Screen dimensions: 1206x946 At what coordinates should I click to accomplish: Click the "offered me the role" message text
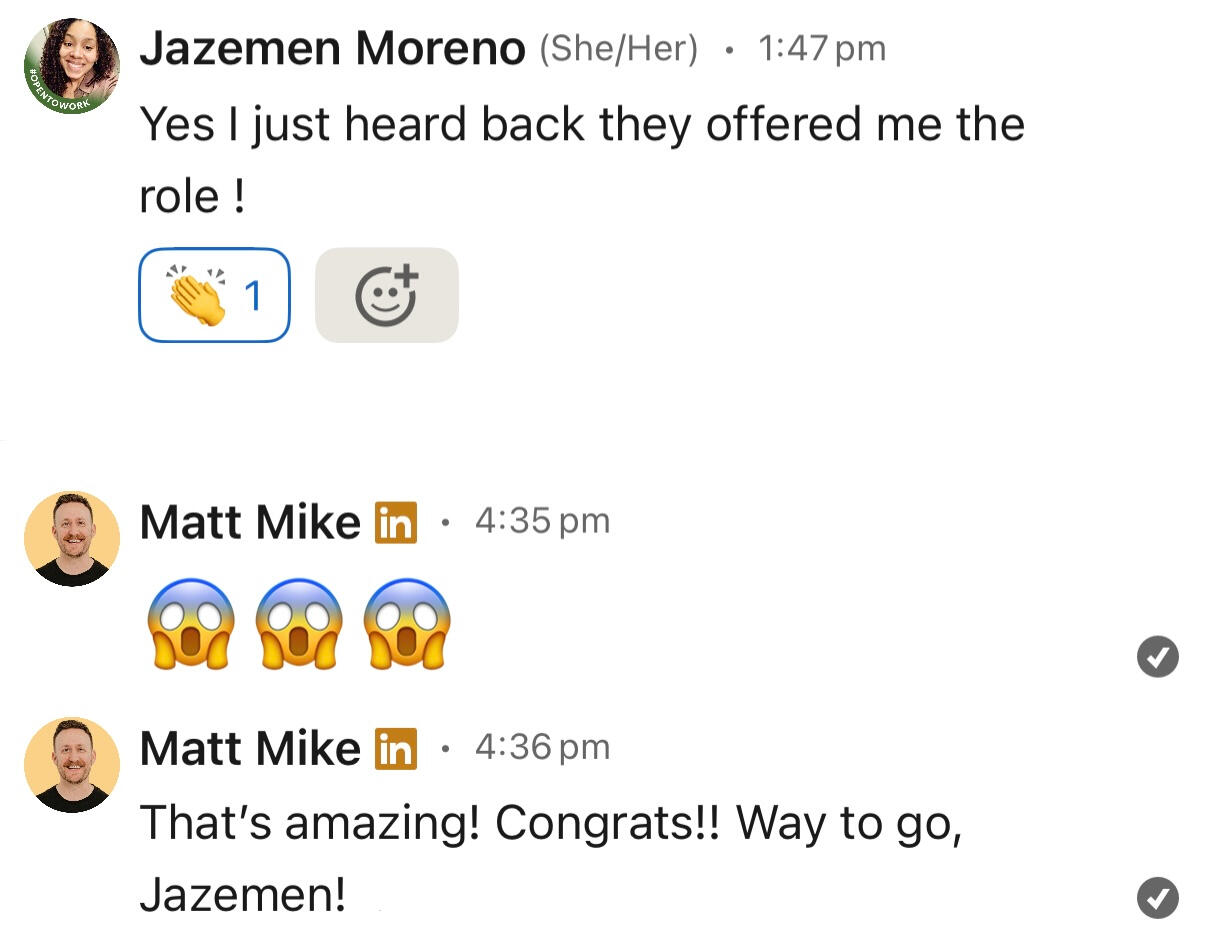click(x=582, y=126)
